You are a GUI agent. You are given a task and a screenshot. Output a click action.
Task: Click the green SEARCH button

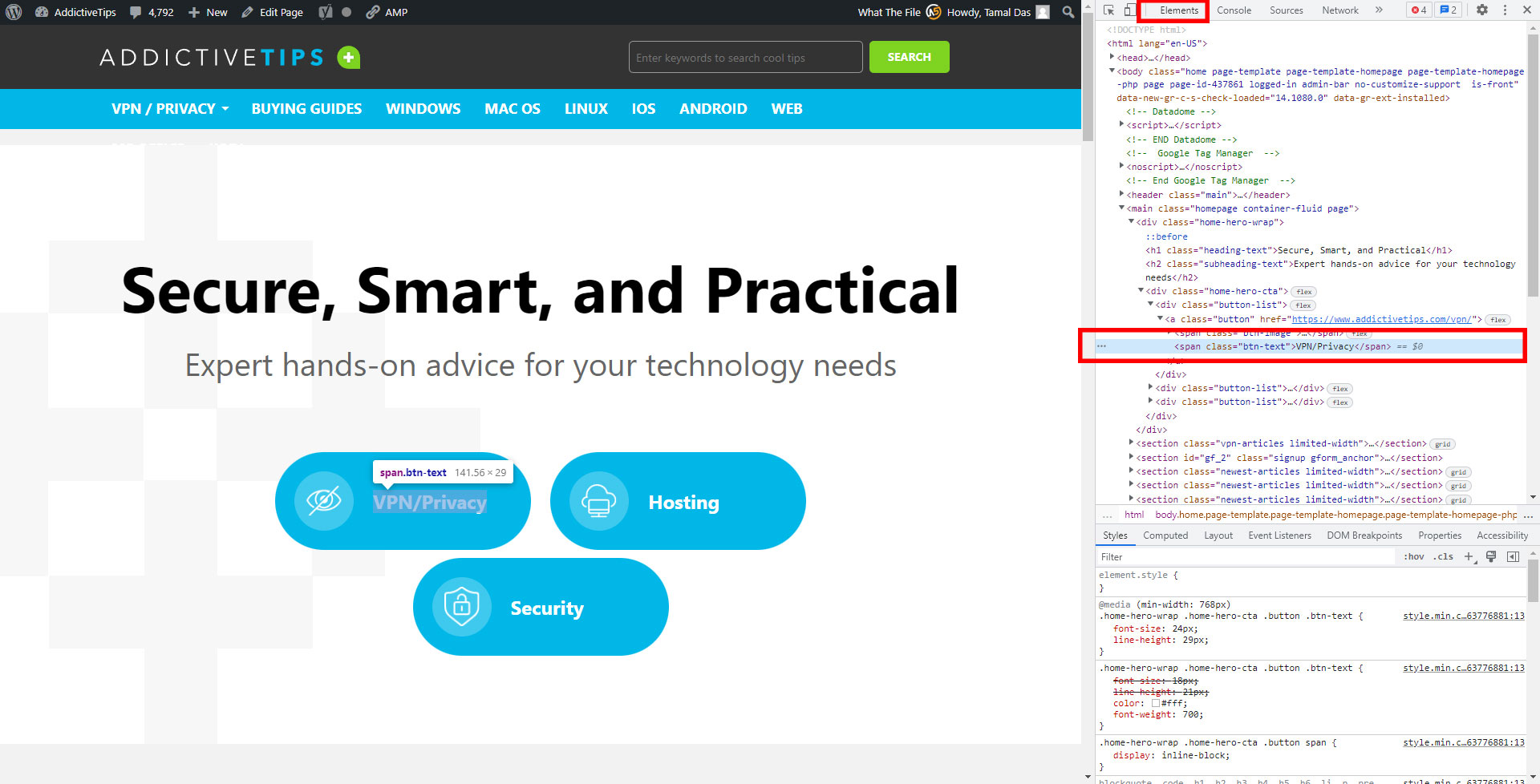(909, 57)
